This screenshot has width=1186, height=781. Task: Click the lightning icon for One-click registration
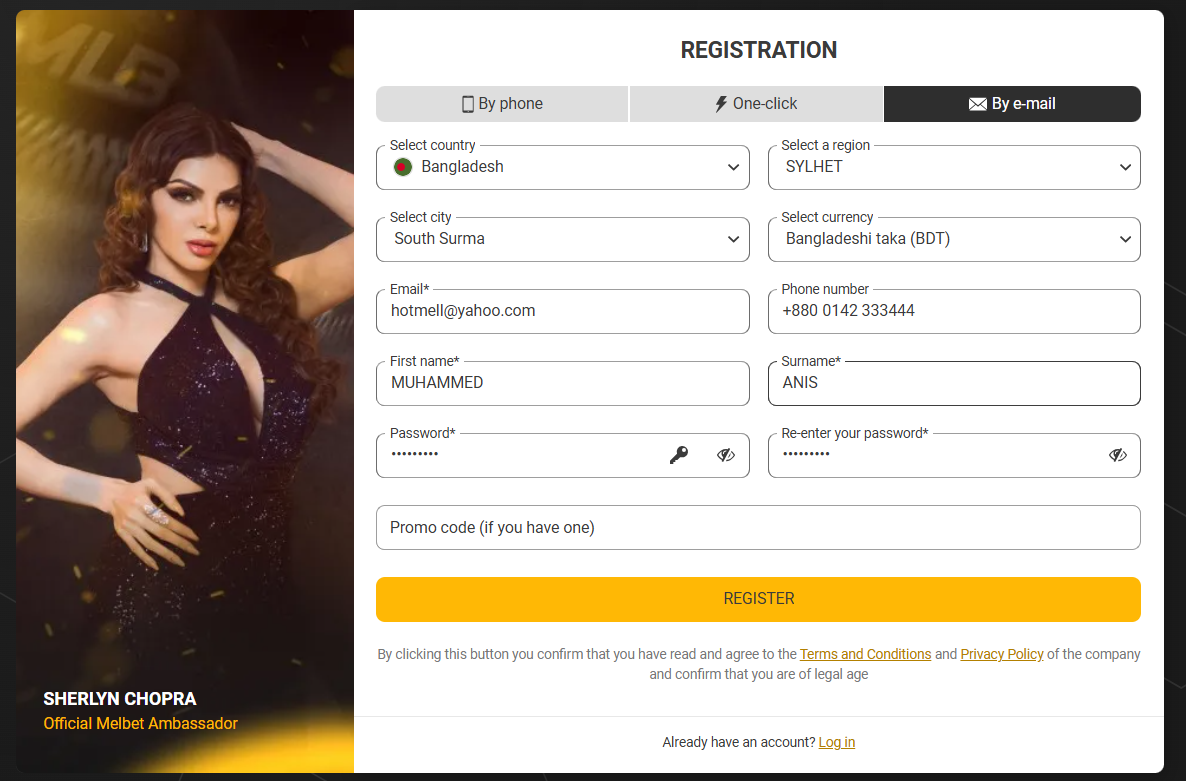(x=722, y=103)
